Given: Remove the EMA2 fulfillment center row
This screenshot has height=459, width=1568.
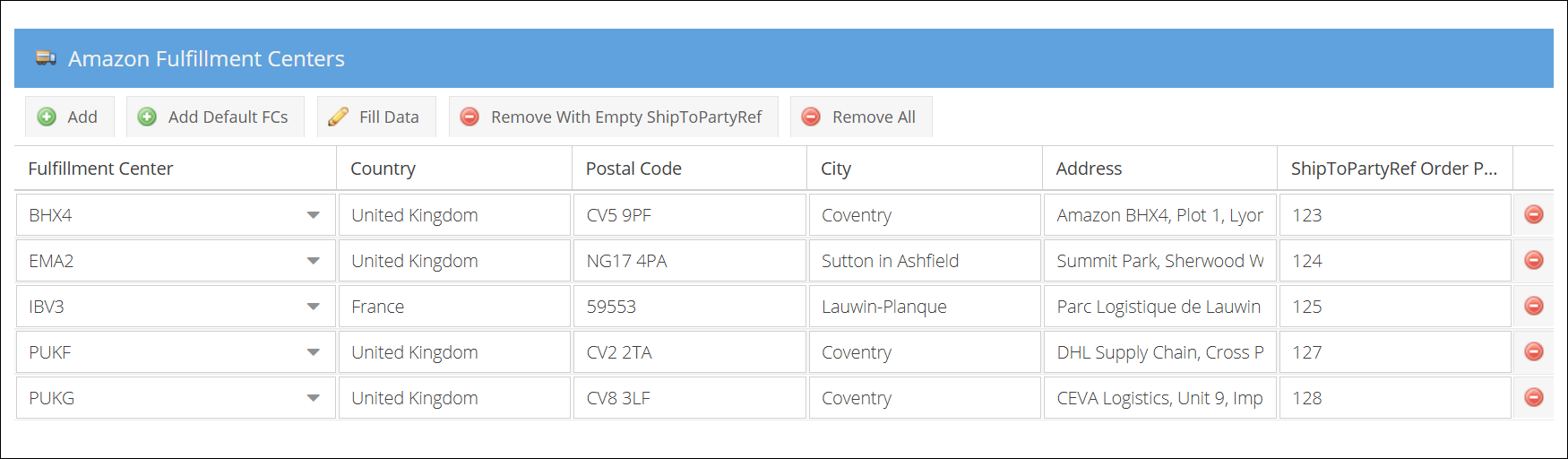Looking at the screenshot, I should 1534,261.
